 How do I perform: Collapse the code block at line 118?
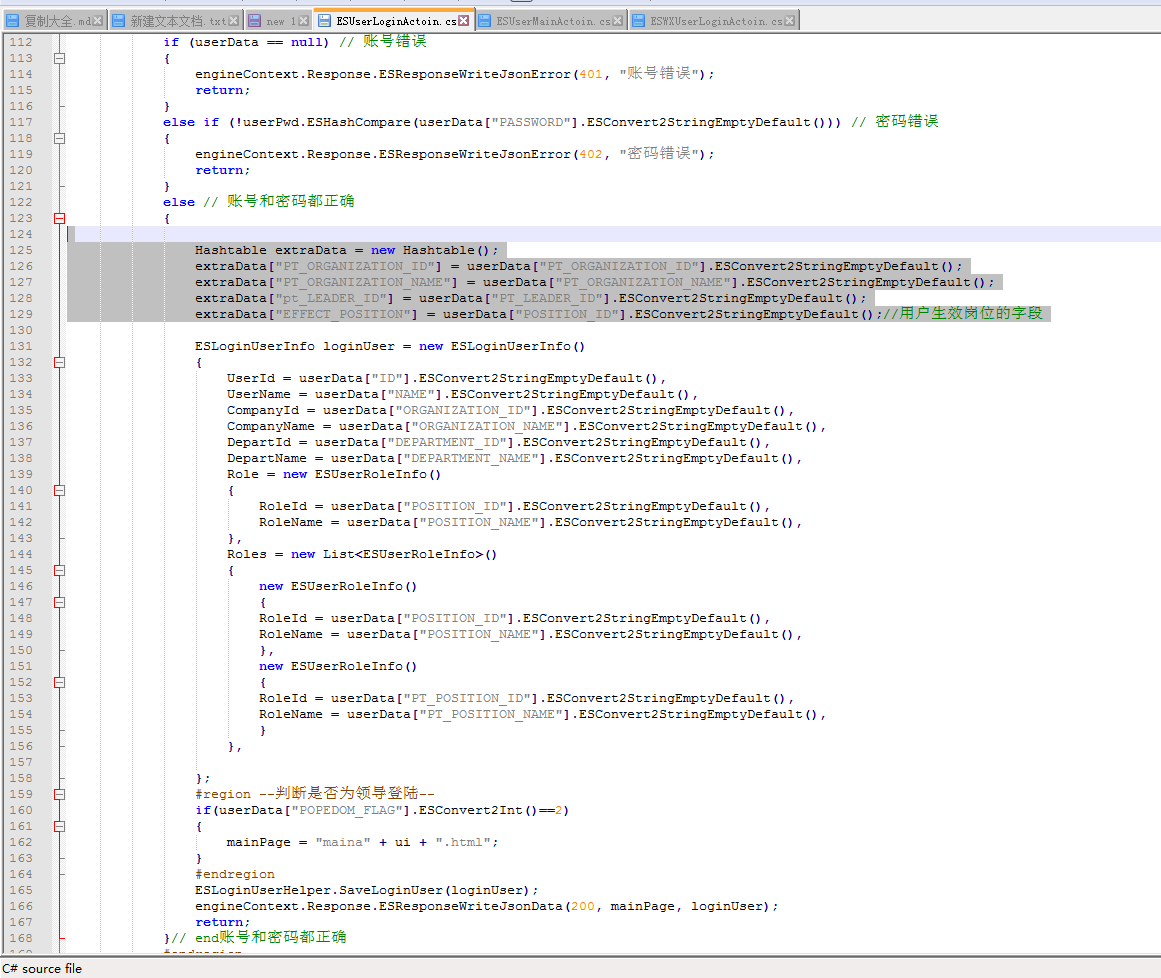60,138
